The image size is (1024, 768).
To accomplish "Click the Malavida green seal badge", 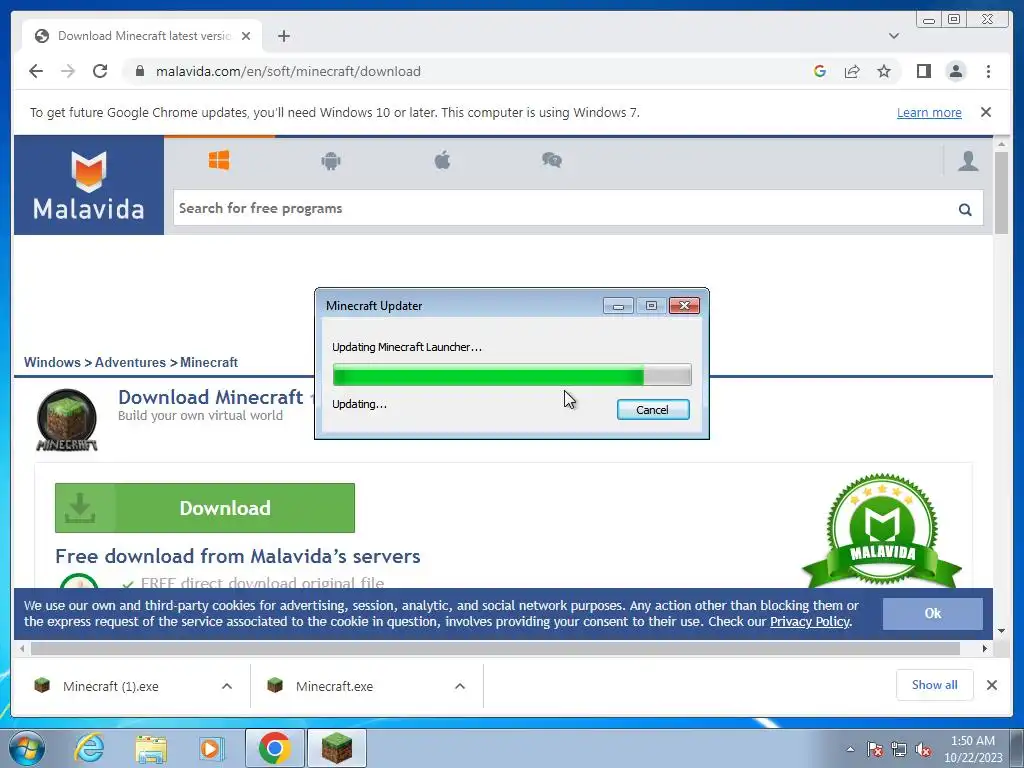I will [882, 530].
